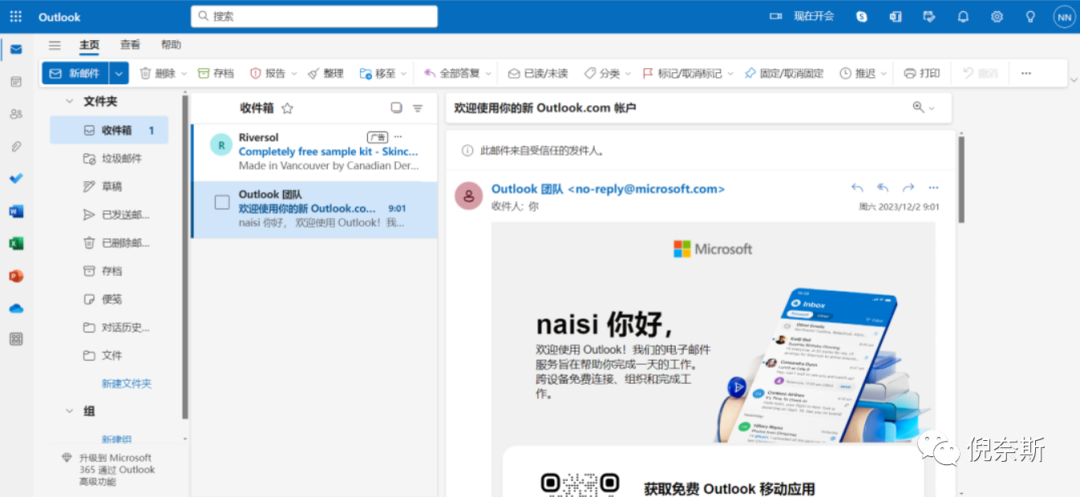Click the 新建文件夹 link
1080x497 pixels.
pos(126,383)
